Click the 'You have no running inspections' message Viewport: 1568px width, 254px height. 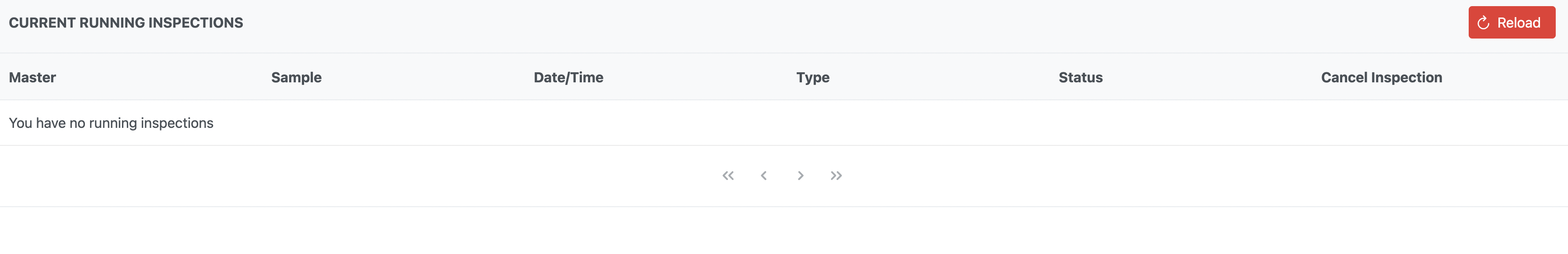pos(111,123)
